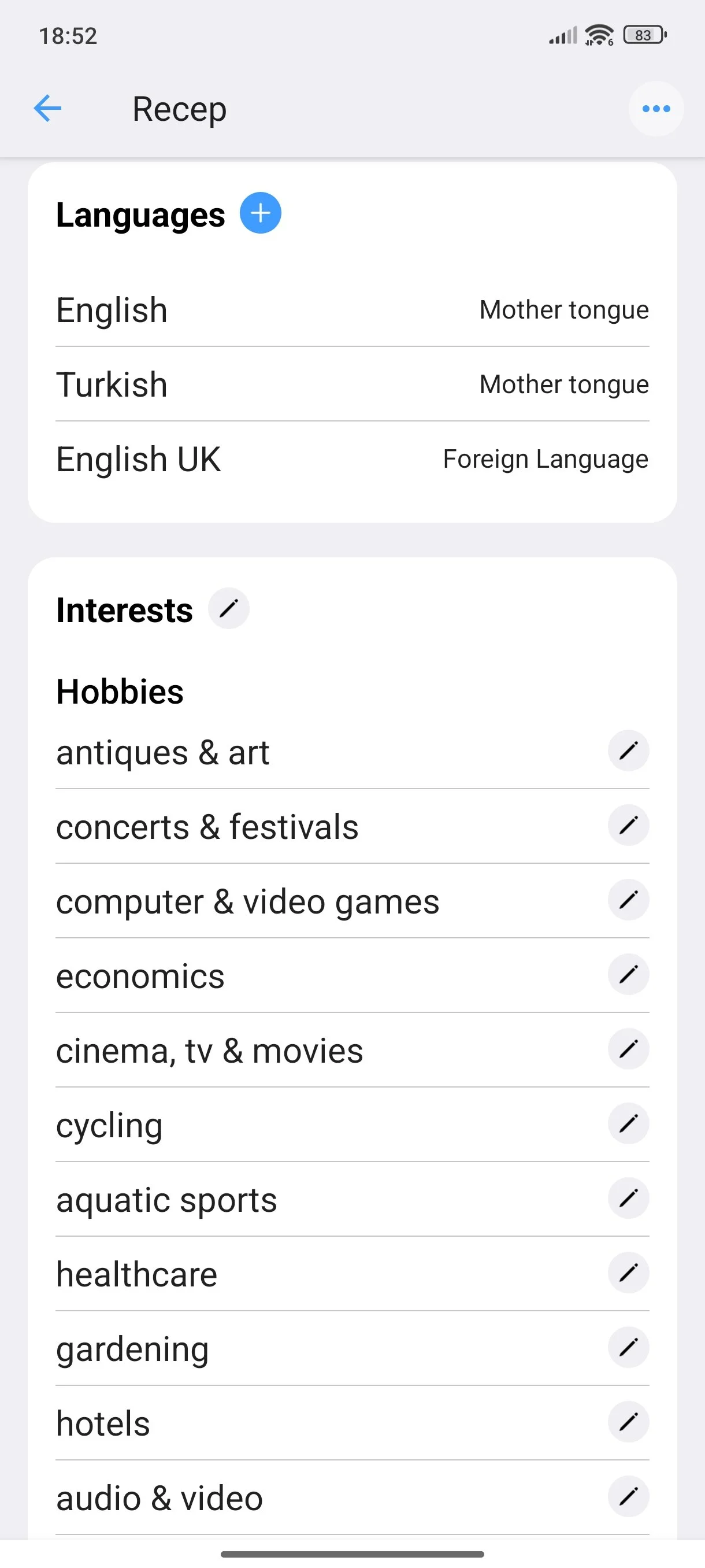Viewport: 705px width, 1568px height.
Task: Edit the concerts & festivals hobby
Action: [628, 826]
